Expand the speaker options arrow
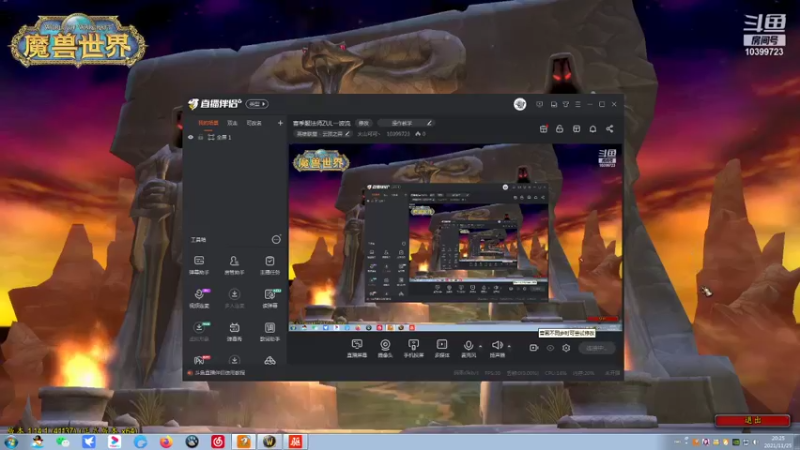This screenshot has width=800, height=450. (509, 346)
